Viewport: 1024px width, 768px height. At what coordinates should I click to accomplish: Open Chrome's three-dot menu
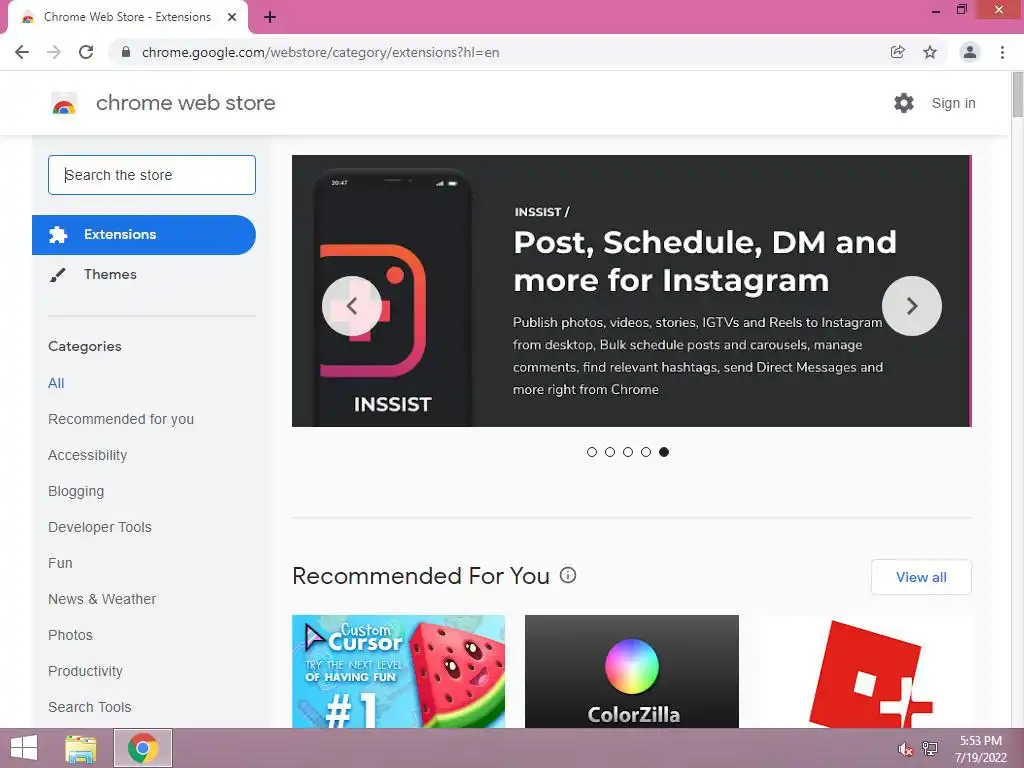coord(1002,52)
